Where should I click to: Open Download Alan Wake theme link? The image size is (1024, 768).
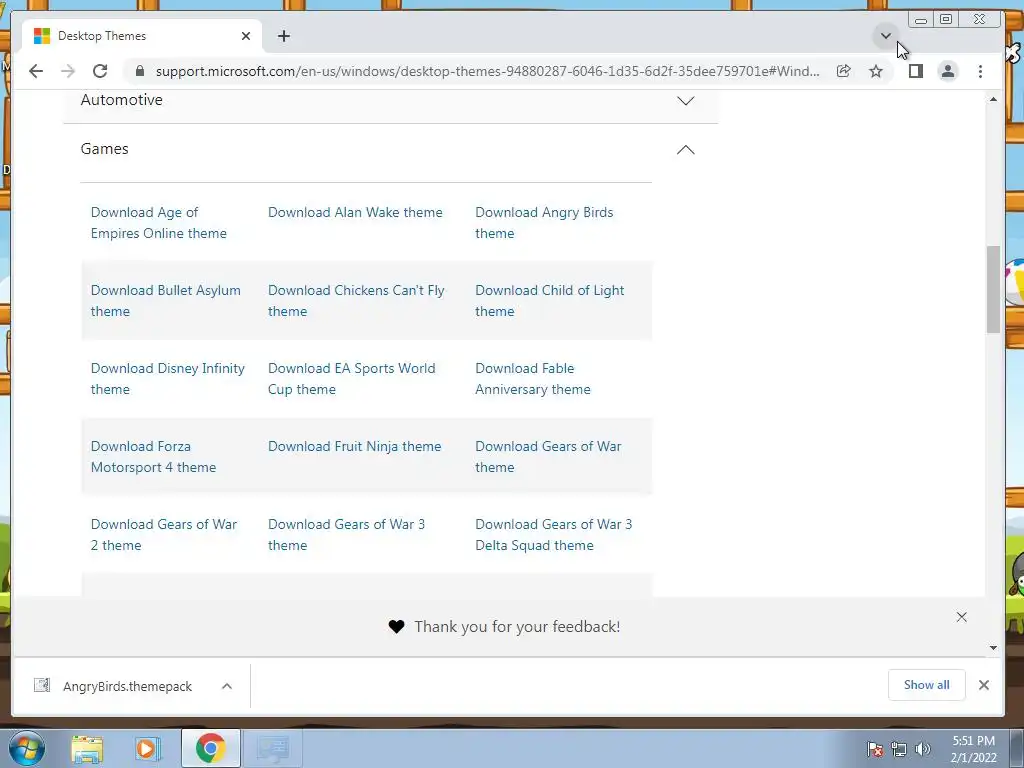pos(355,212)
